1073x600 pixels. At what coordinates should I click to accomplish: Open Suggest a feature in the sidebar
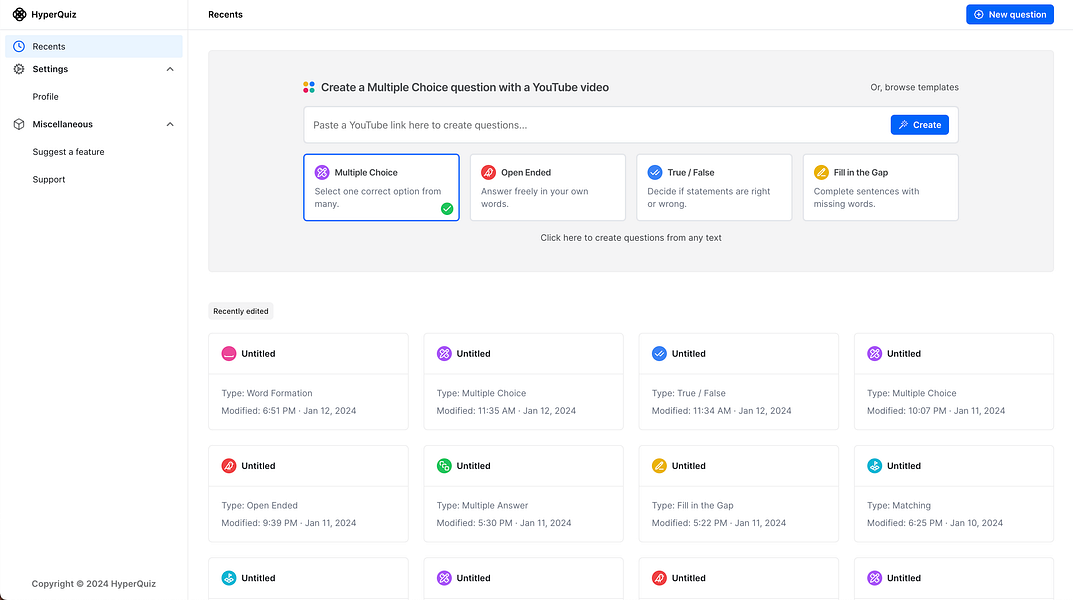[68, 152]
